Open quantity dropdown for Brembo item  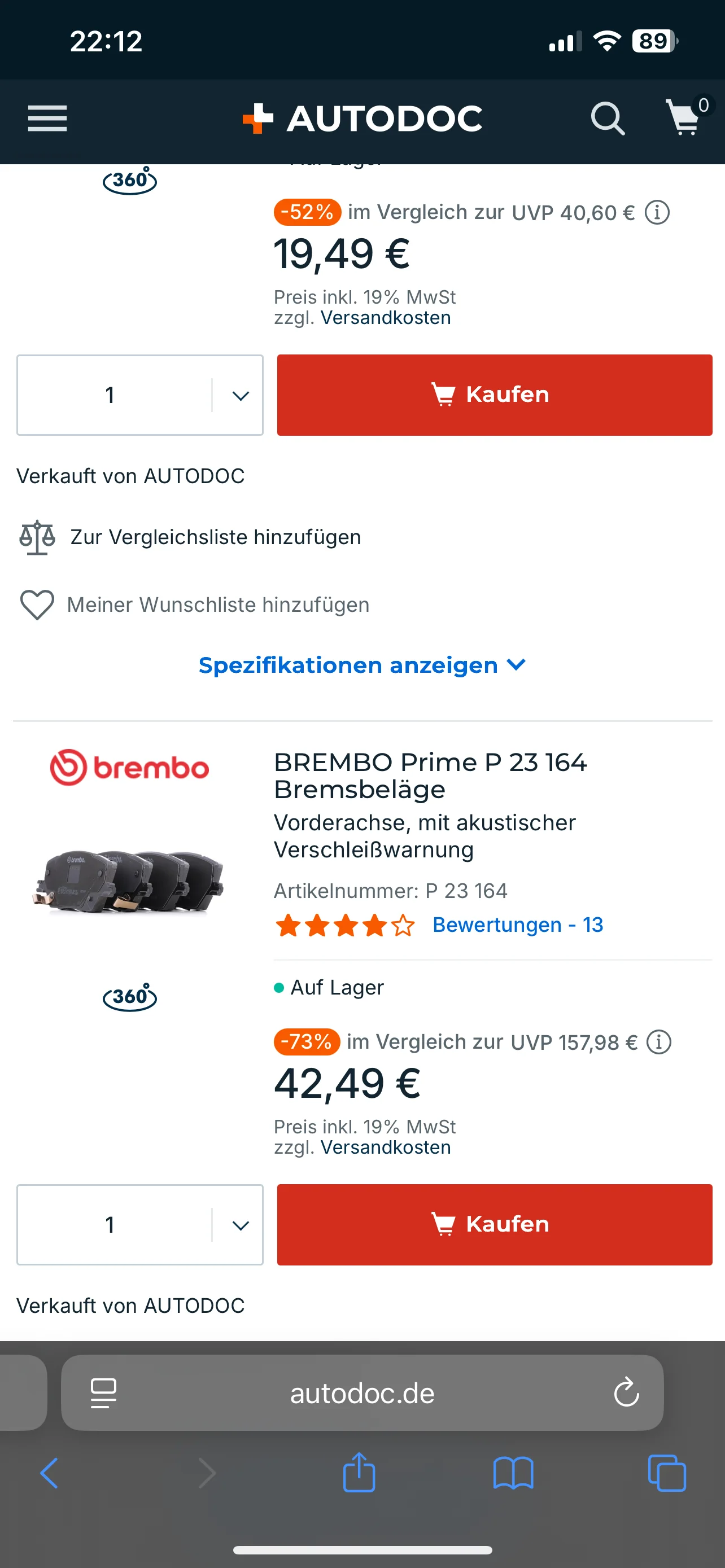[x=241, y=1225]
